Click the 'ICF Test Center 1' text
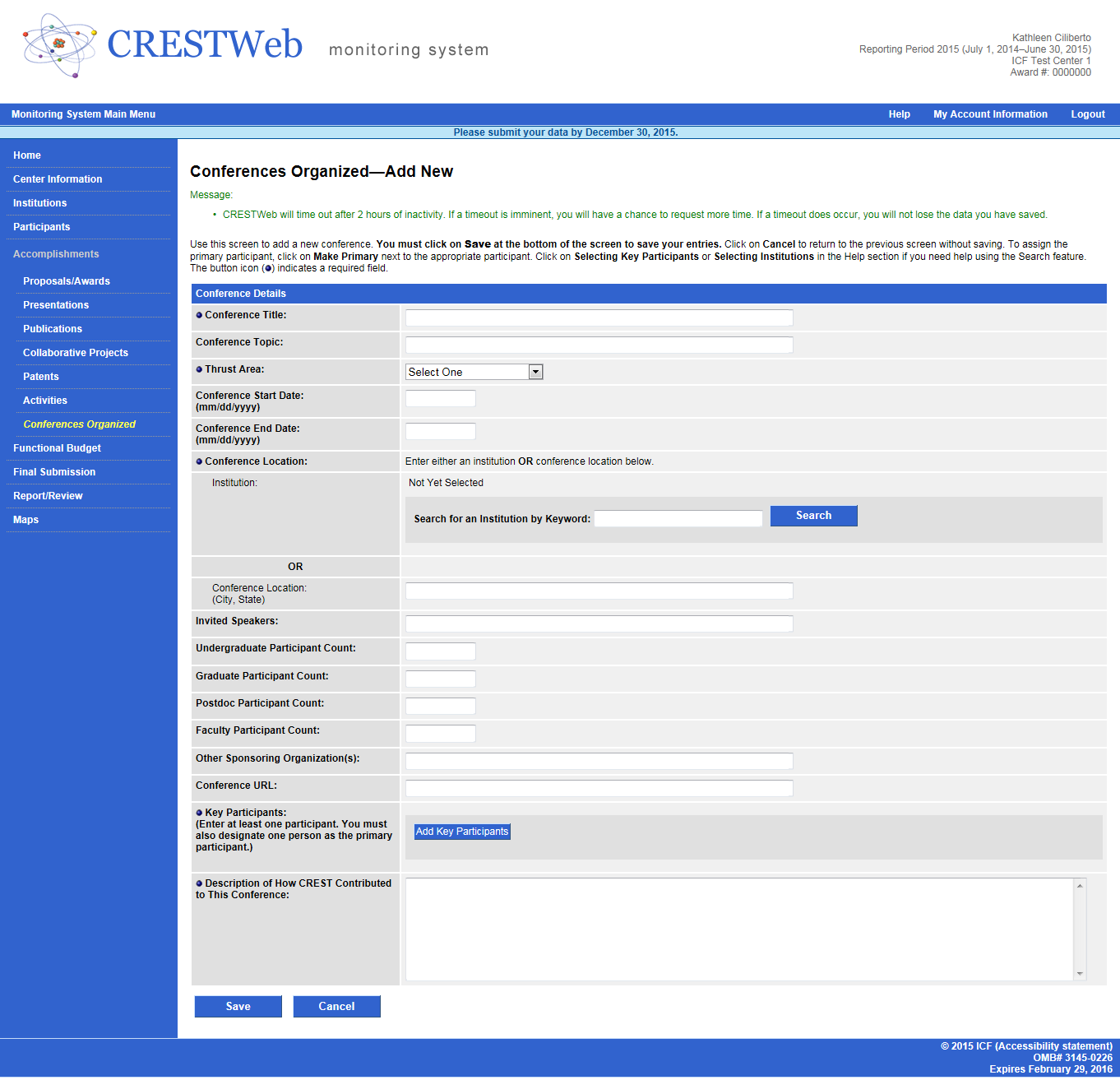 (1052, 61)
